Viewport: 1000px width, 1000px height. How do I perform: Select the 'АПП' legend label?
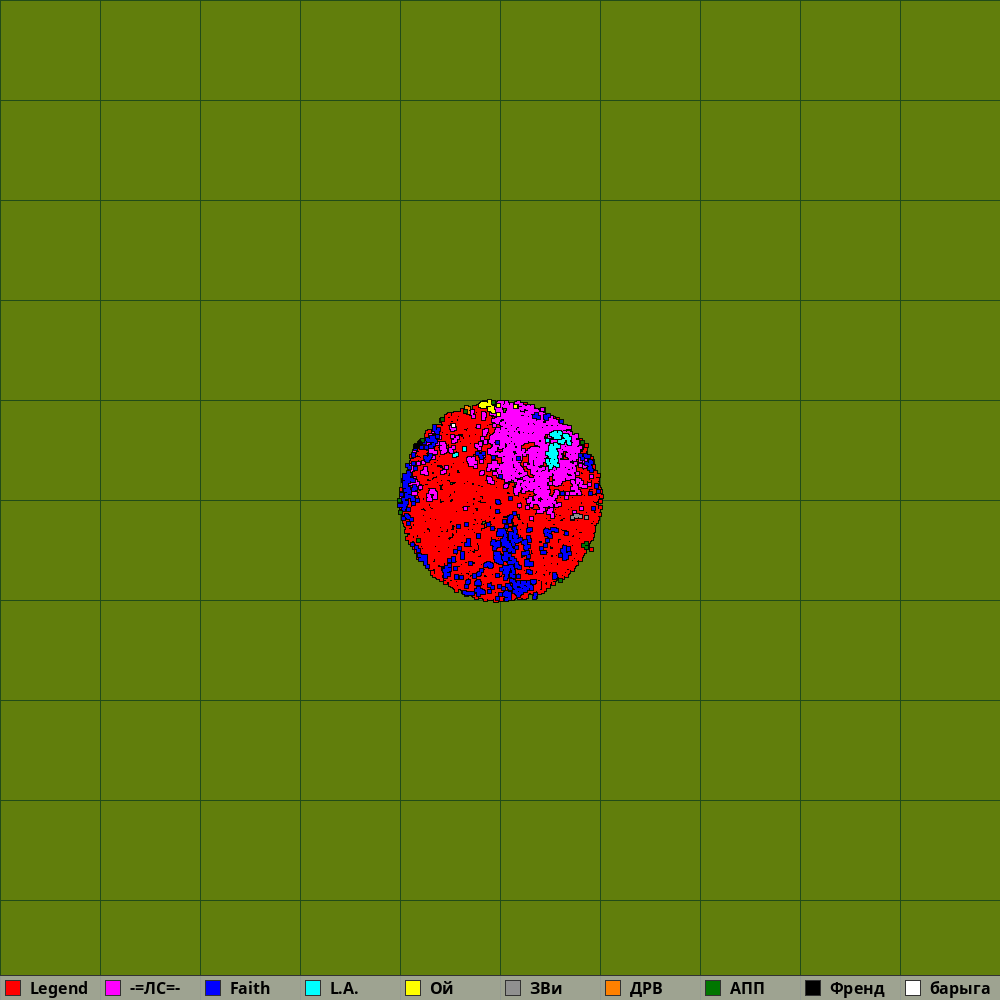pyautogui.click(x=747, y=988)
